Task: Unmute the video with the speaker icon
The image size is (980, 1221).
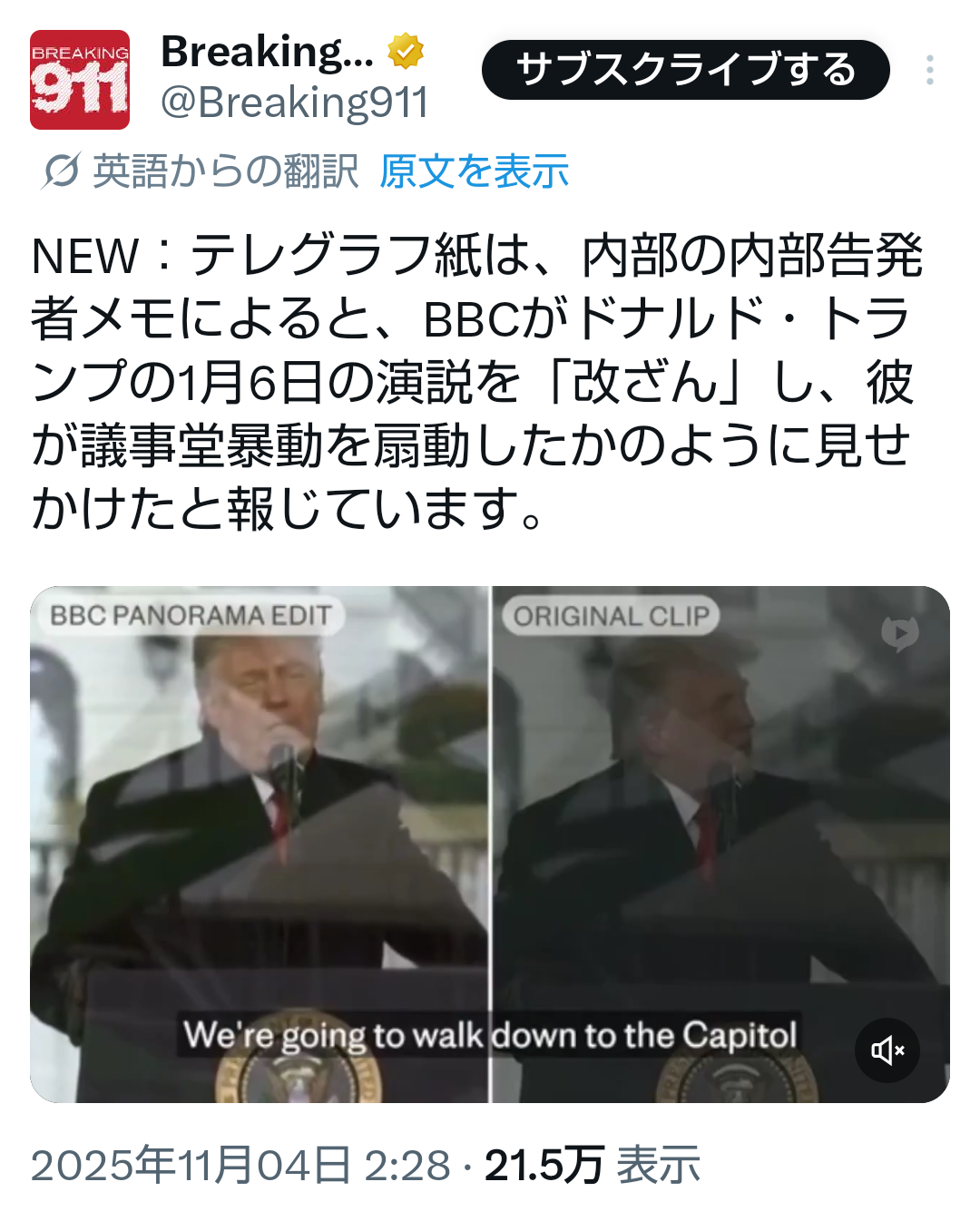Action: pyautogui.click(x=887, y=1050)
